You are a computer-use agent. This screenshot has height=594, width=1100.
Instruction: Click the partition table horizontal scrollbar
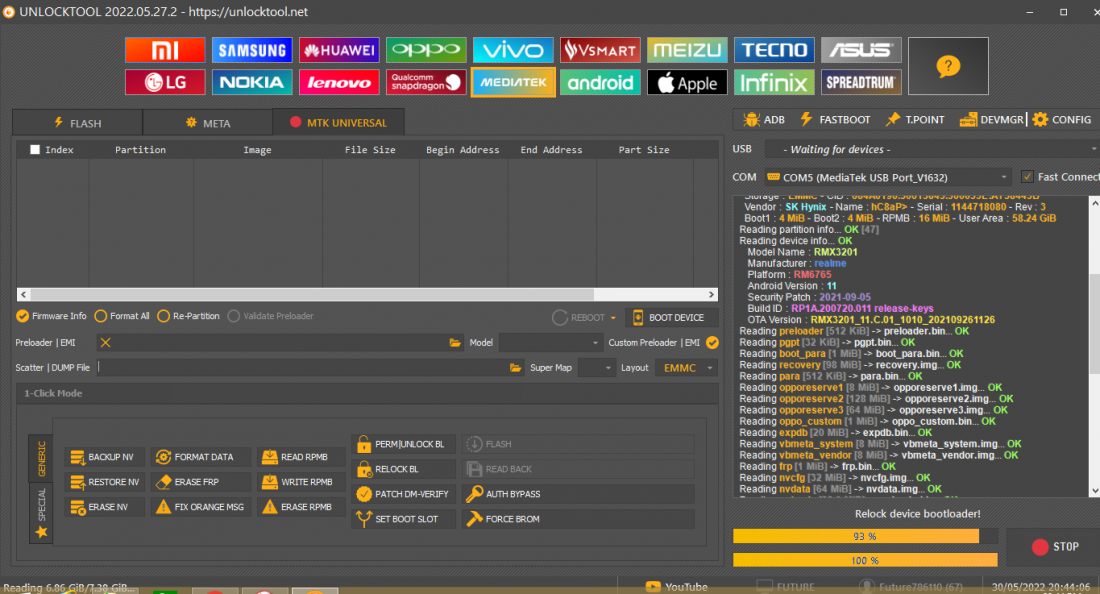tap(367, 295)
